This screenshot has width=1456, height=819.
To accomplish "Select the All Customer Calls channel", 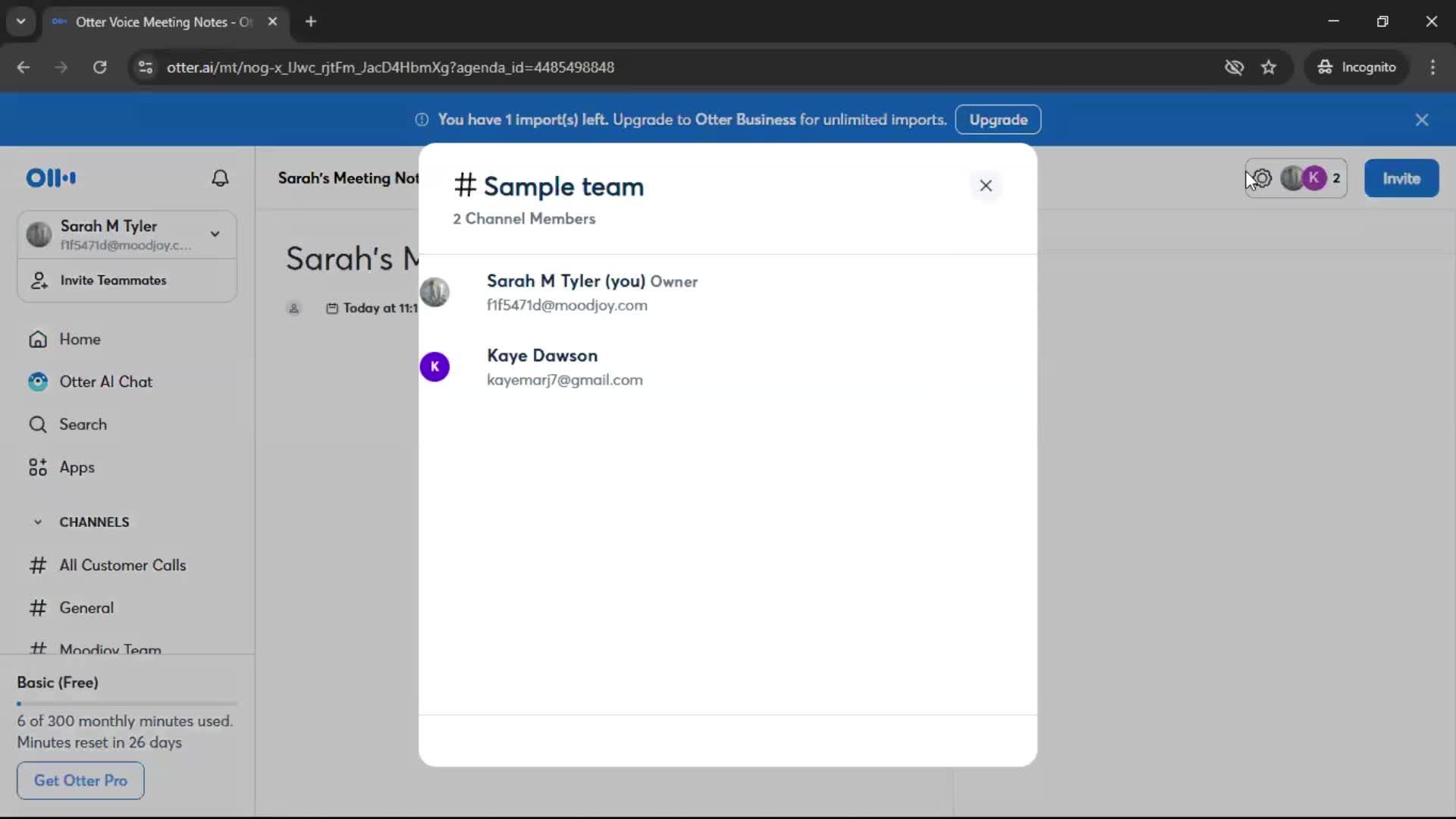I will coord(122,565).
